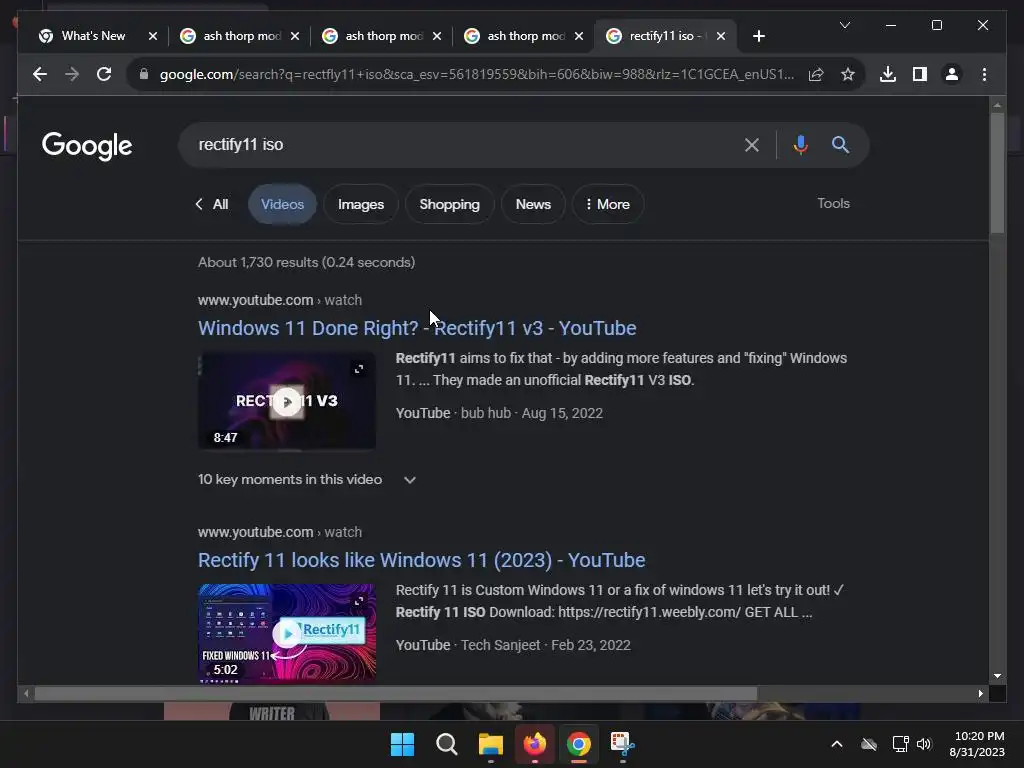Image resolution: width=1024 pixels, height=768 pixels.
Task: Reload the current page
Action: coord(104,74)
